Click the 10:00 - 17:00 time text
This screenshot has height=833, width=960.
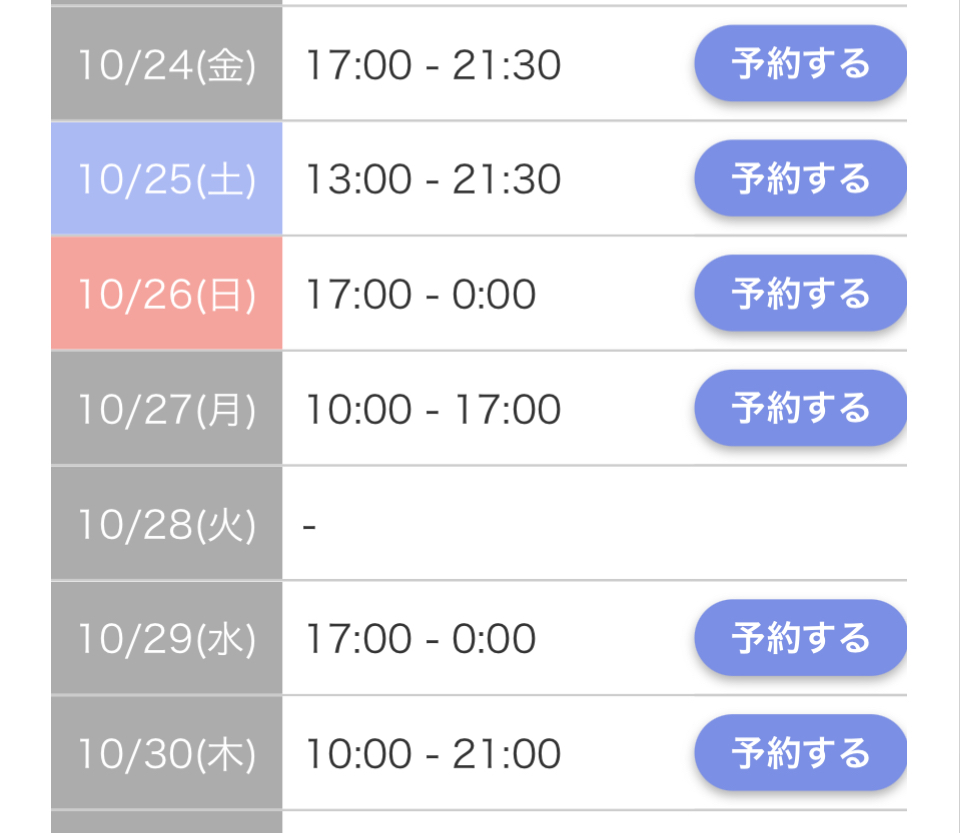433,409
